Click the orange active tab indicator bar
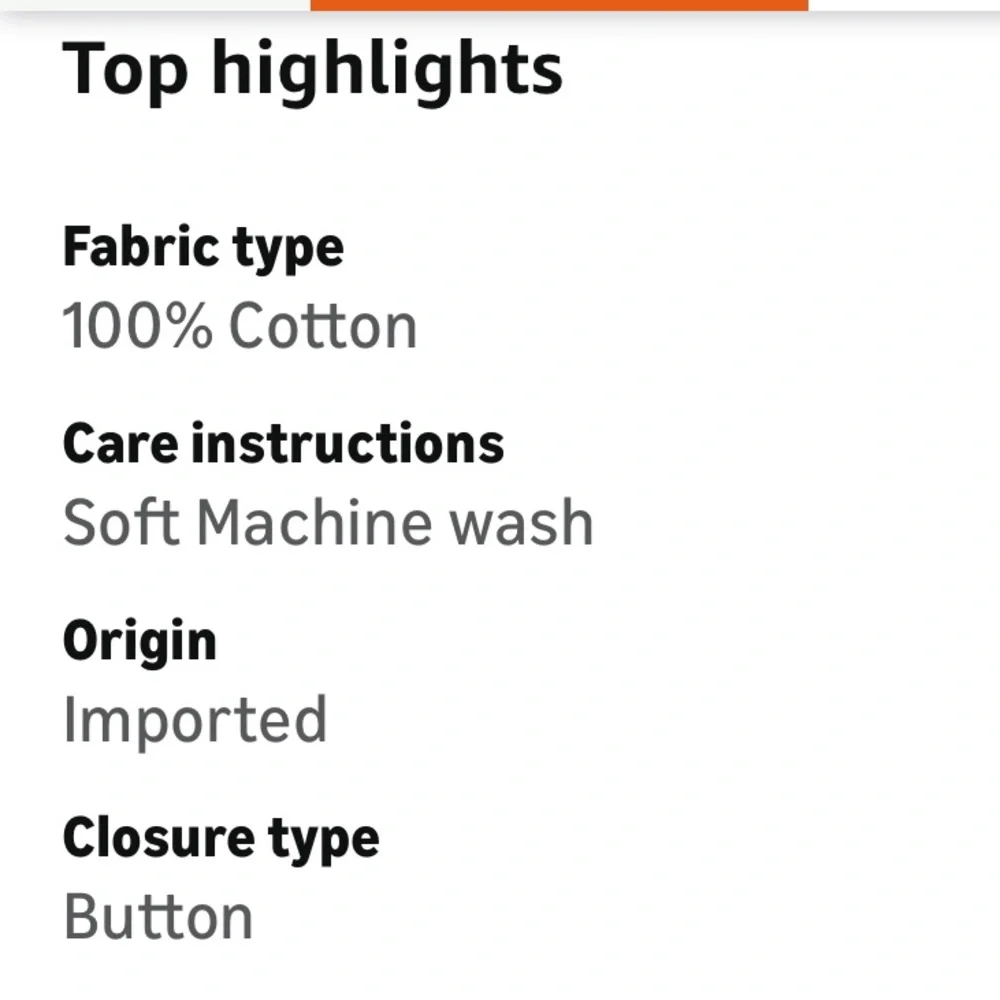The height and width of the screenshot is (1000, 1000). tap(558, 5)
